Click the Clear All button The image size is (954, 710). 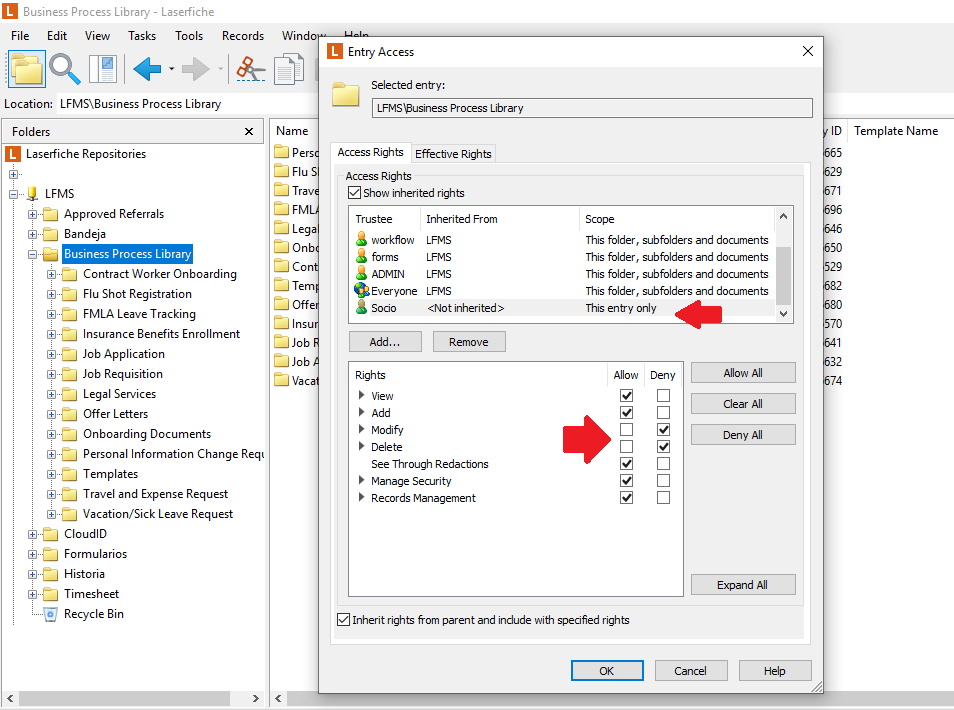pos(743,404)
